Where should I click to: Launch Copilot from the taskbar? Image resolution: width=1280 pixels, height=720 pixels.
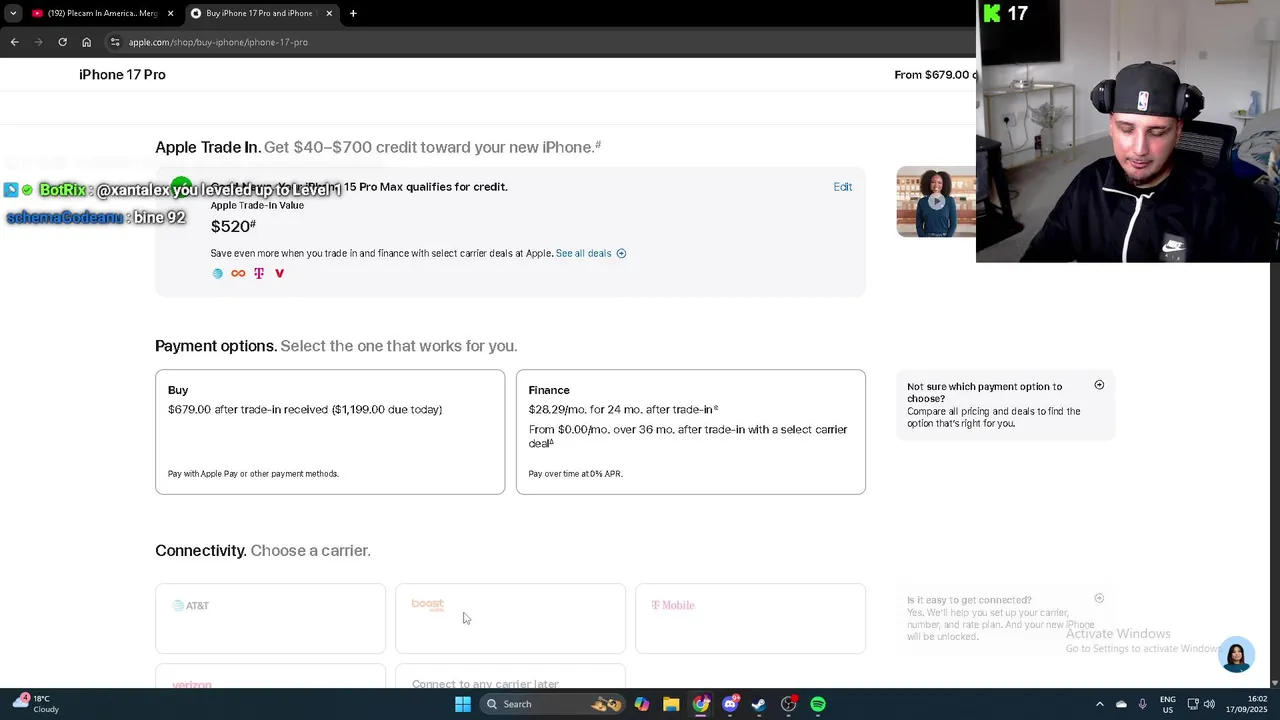tap(642, 704)
